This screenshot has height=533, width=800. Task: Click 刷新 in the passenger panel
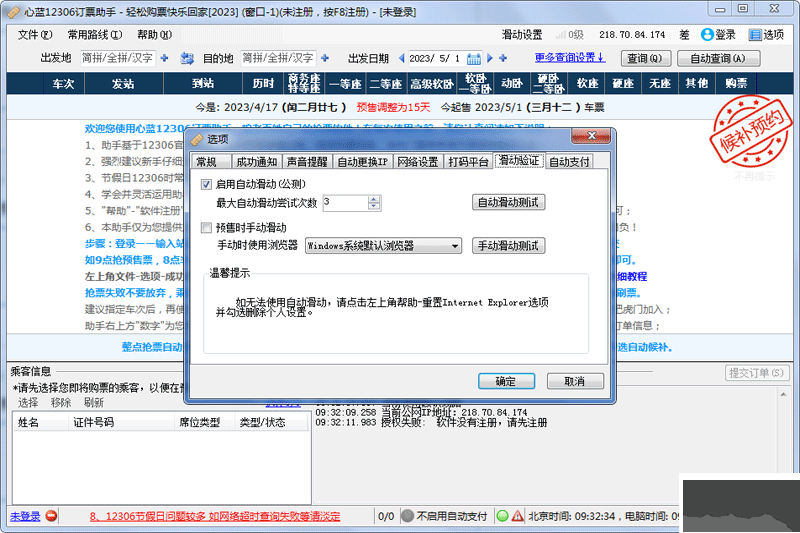pos(93,402)
